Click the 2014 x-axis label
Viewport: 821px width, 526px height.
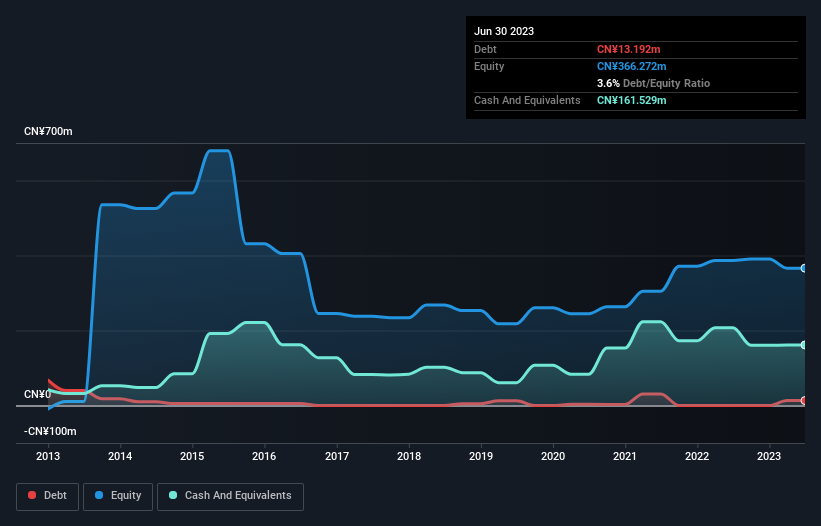pos(120,456)
